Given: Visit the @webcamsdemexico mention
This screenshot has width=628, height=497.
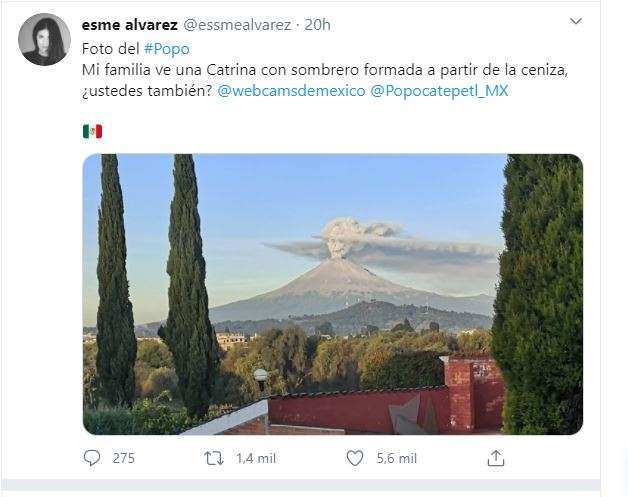Looking at the screenshot, I should 291,91.
